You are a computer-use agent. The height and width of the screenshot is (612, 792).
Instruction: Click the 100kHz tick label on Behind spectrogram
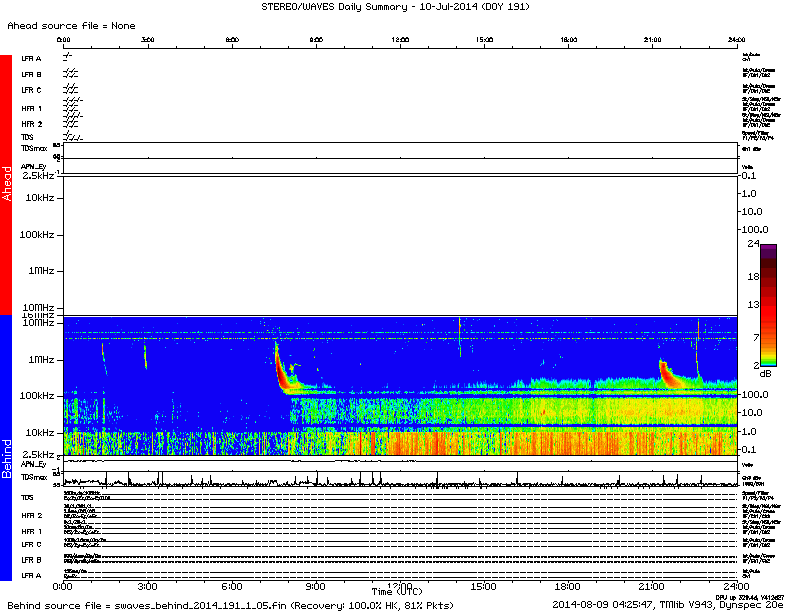coord(37,396)
